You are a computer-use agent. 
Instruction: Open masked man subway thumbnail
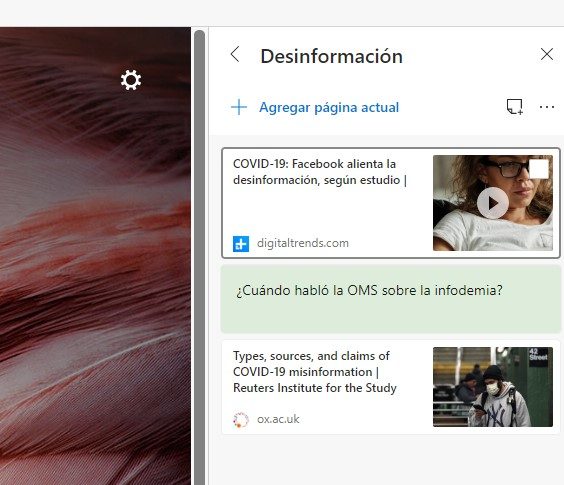click(492, 387)
